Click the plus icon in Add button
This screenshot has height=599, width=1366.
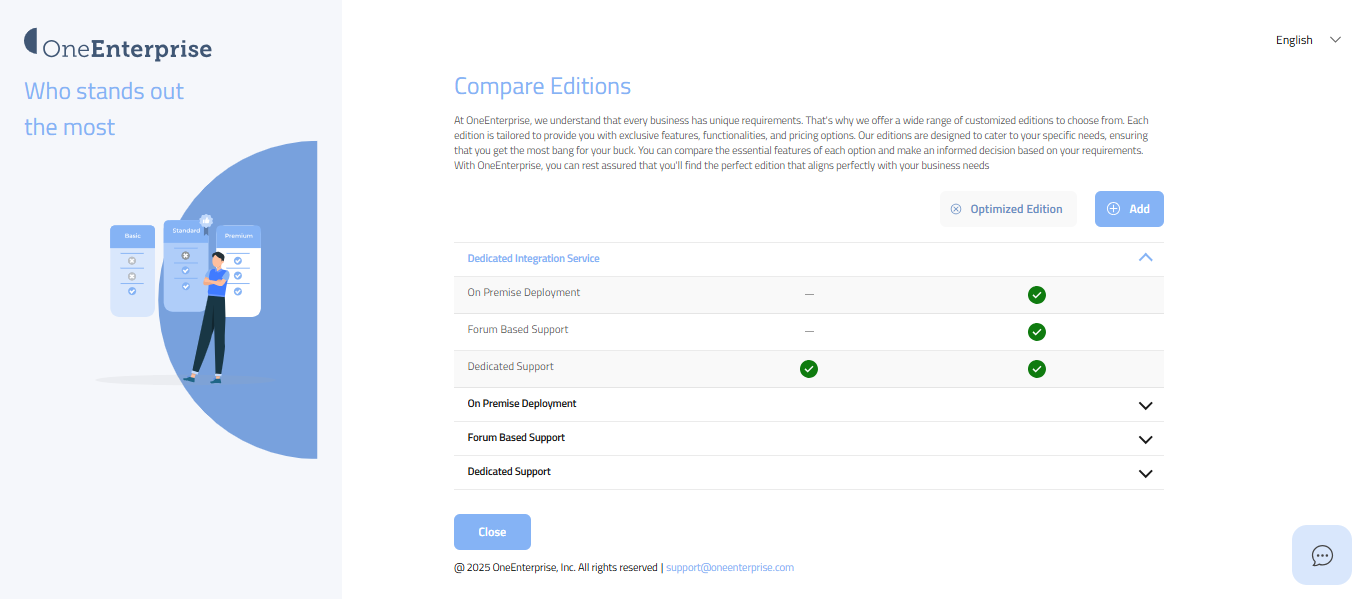pyautogui.click(x=1113, y=209)
